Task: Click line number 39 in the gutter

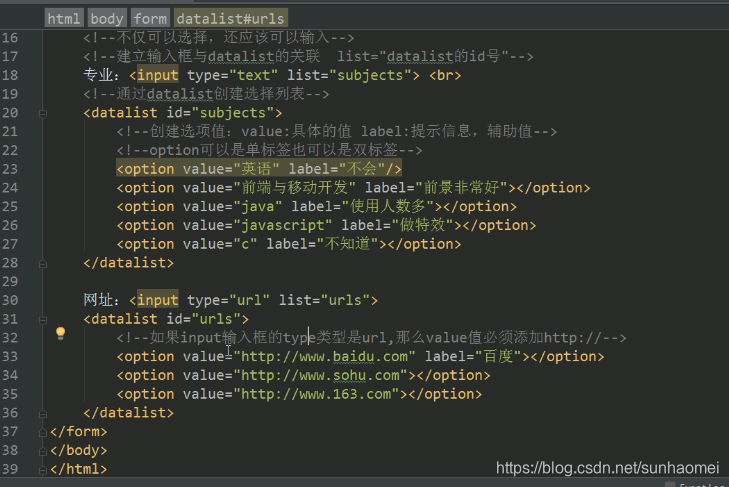Action: 10,469
